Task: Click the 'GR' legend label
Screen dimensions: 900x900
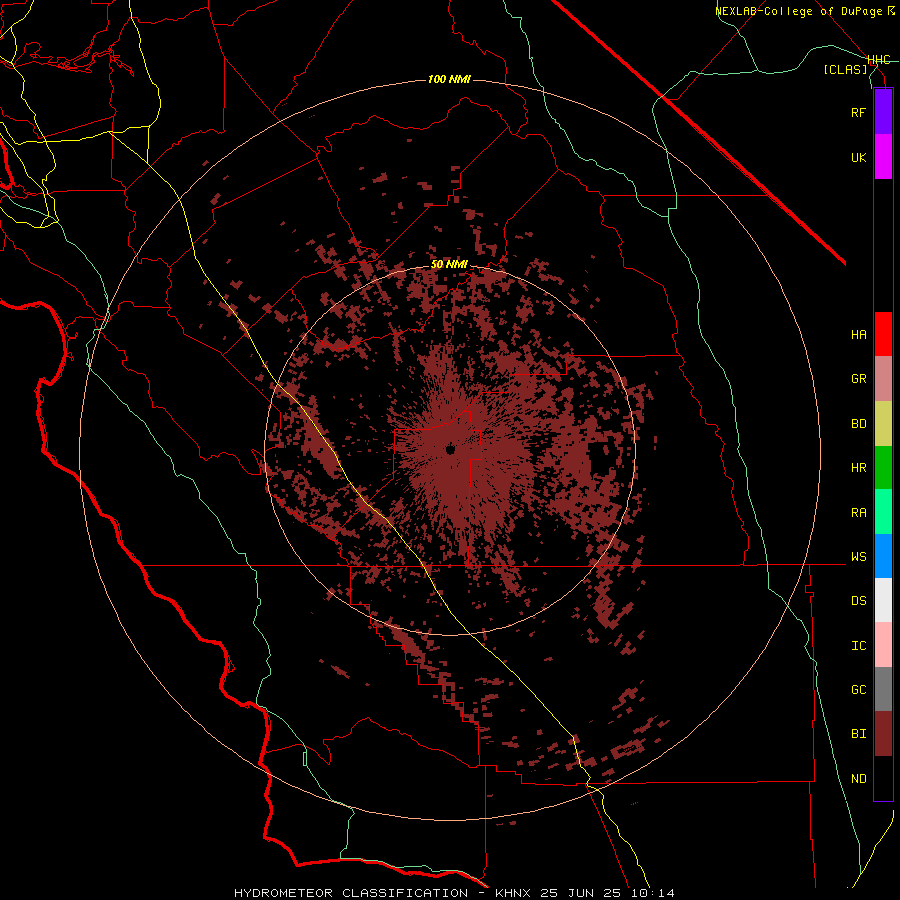Action: [858, 379]
